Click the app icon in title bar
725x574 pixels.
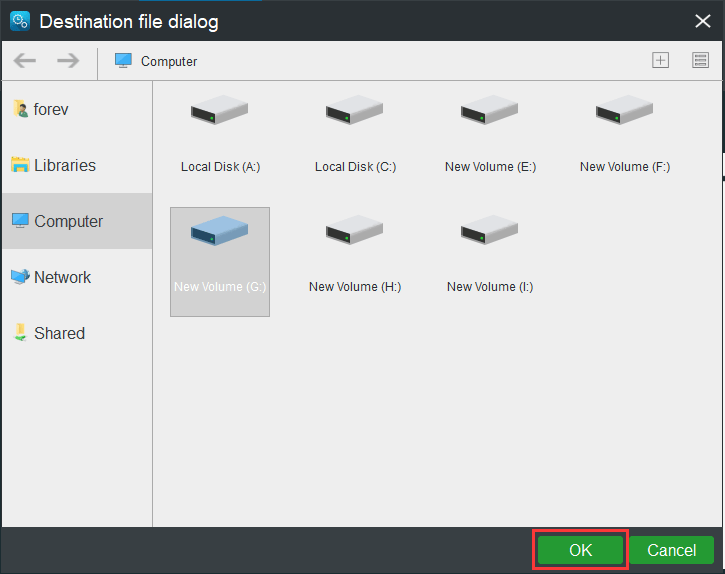point(20,21)
